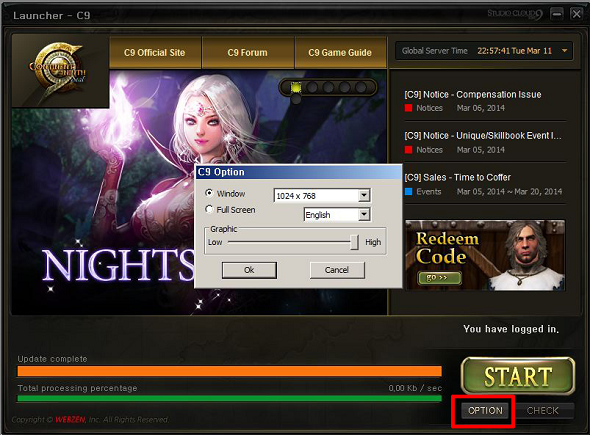Click the Graphic quality slider handle

(x=354, y=242)
